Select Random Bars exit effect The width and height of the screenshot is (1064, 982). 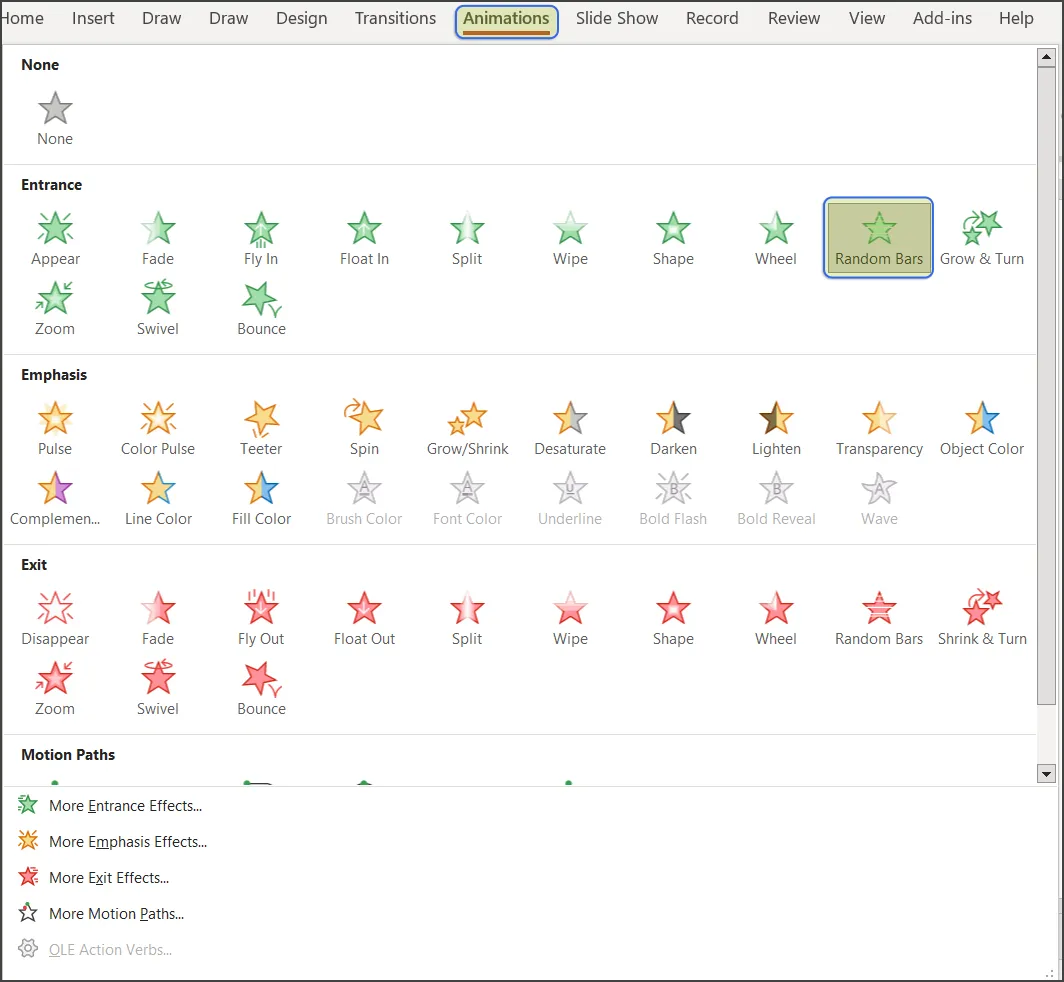click(879, 618)
